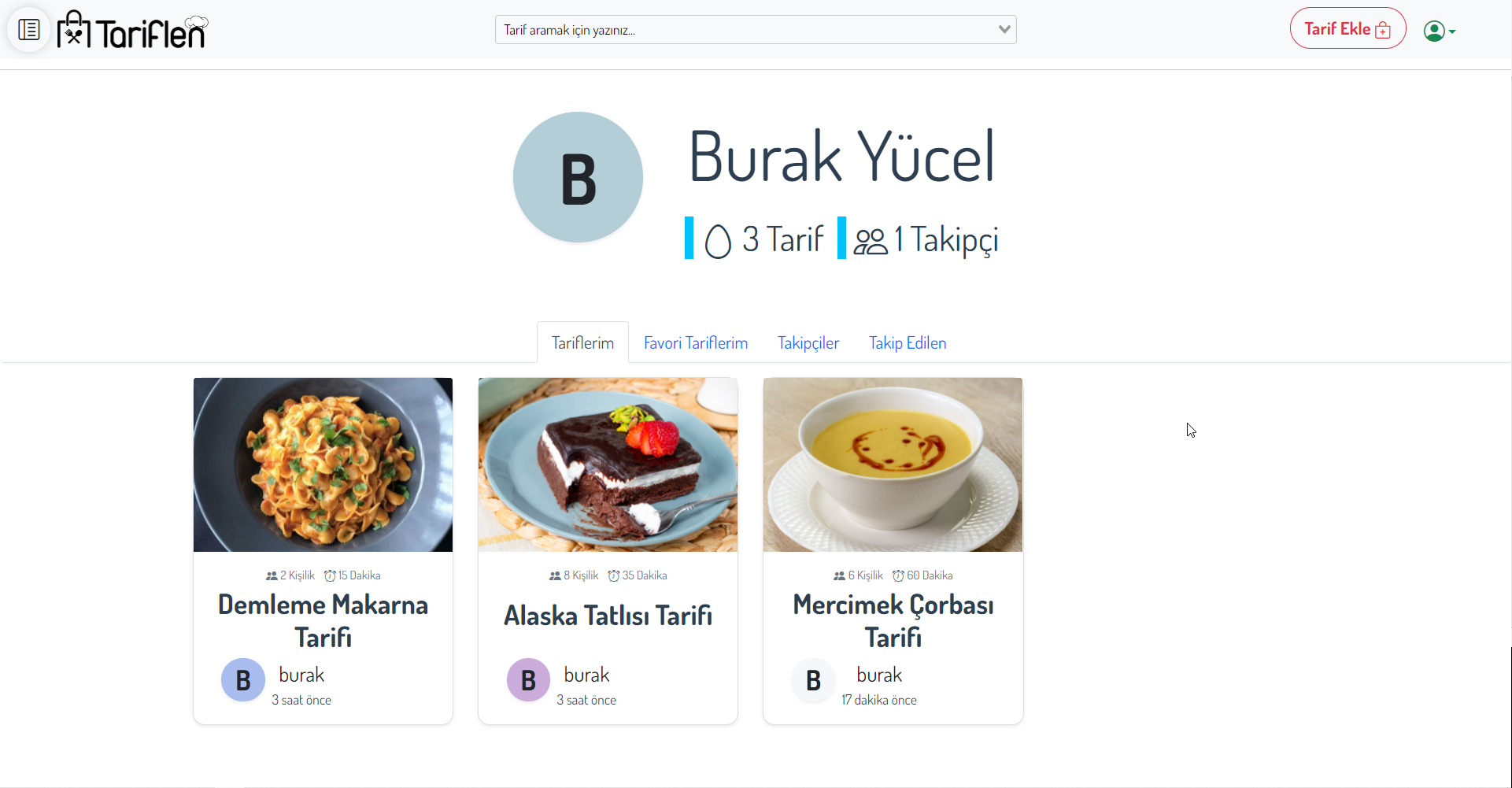Viewport: 1512px width, 788px height.
Task: Select the Tariflerim tab
Action: click(x=582, y=343)
